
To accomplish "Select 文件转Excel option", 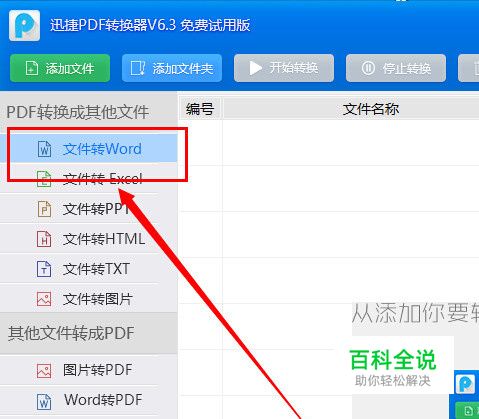I will pos(89,179).
